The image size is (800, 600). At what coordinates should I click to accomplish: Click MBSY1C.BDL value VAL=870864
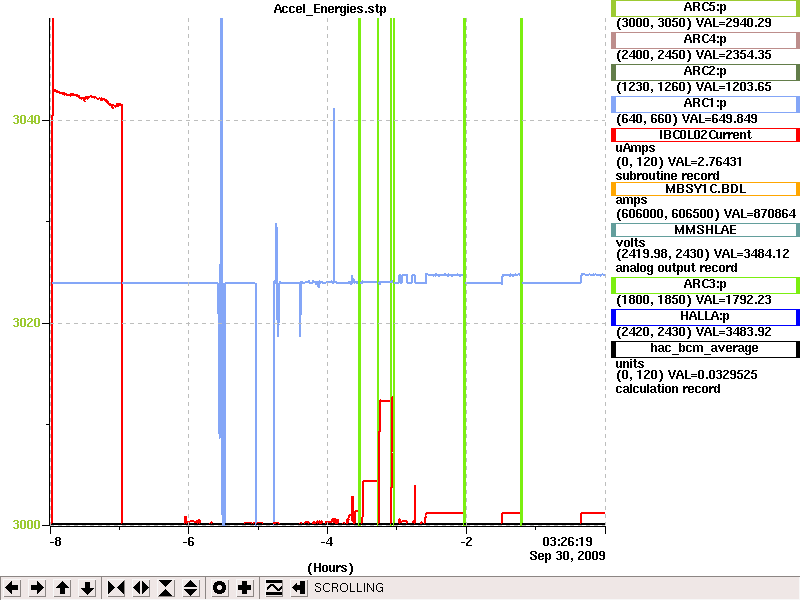(x=760, y=214)
